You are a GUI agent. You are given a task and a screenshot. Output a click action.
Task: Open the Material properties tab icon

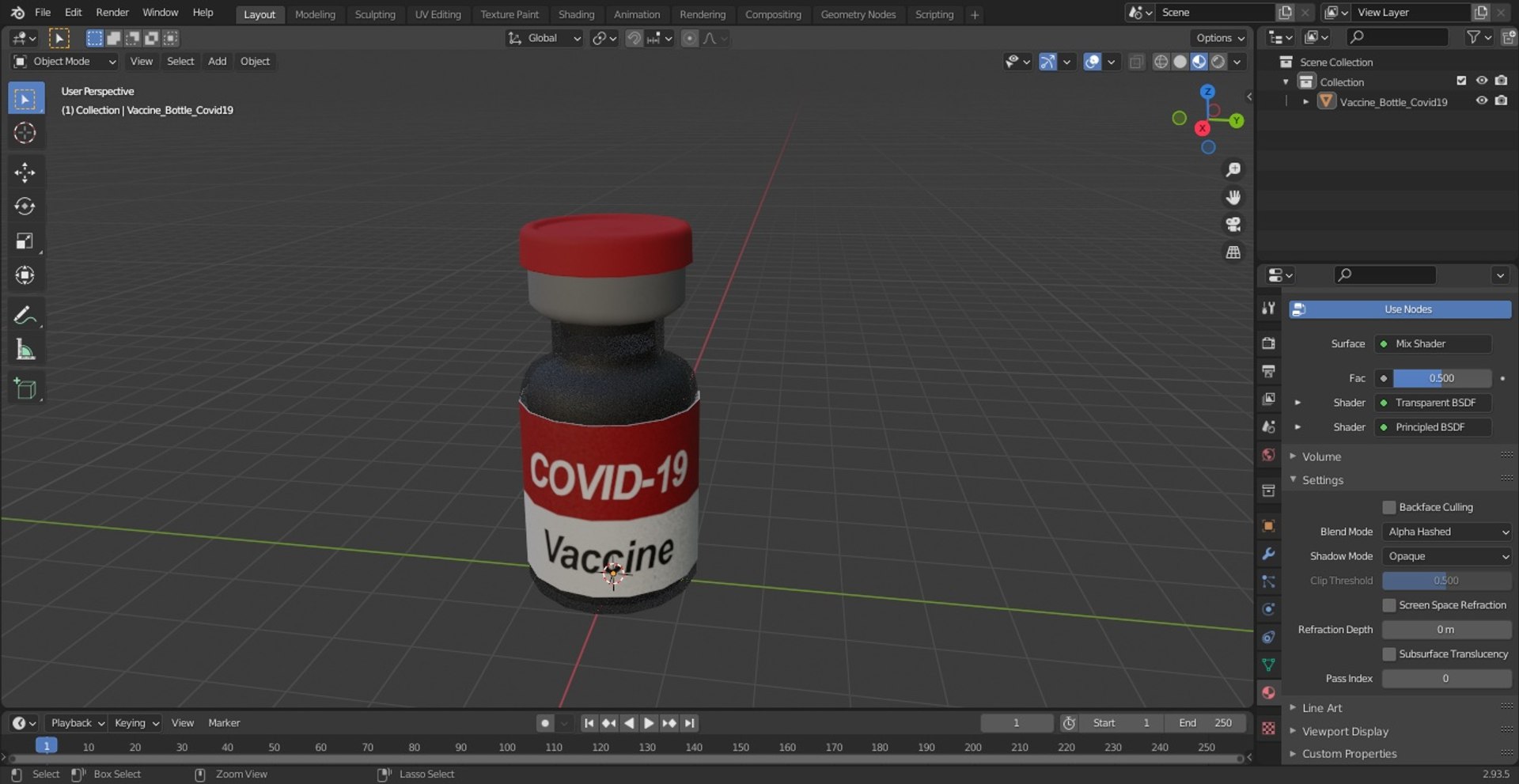[1268, 693]
